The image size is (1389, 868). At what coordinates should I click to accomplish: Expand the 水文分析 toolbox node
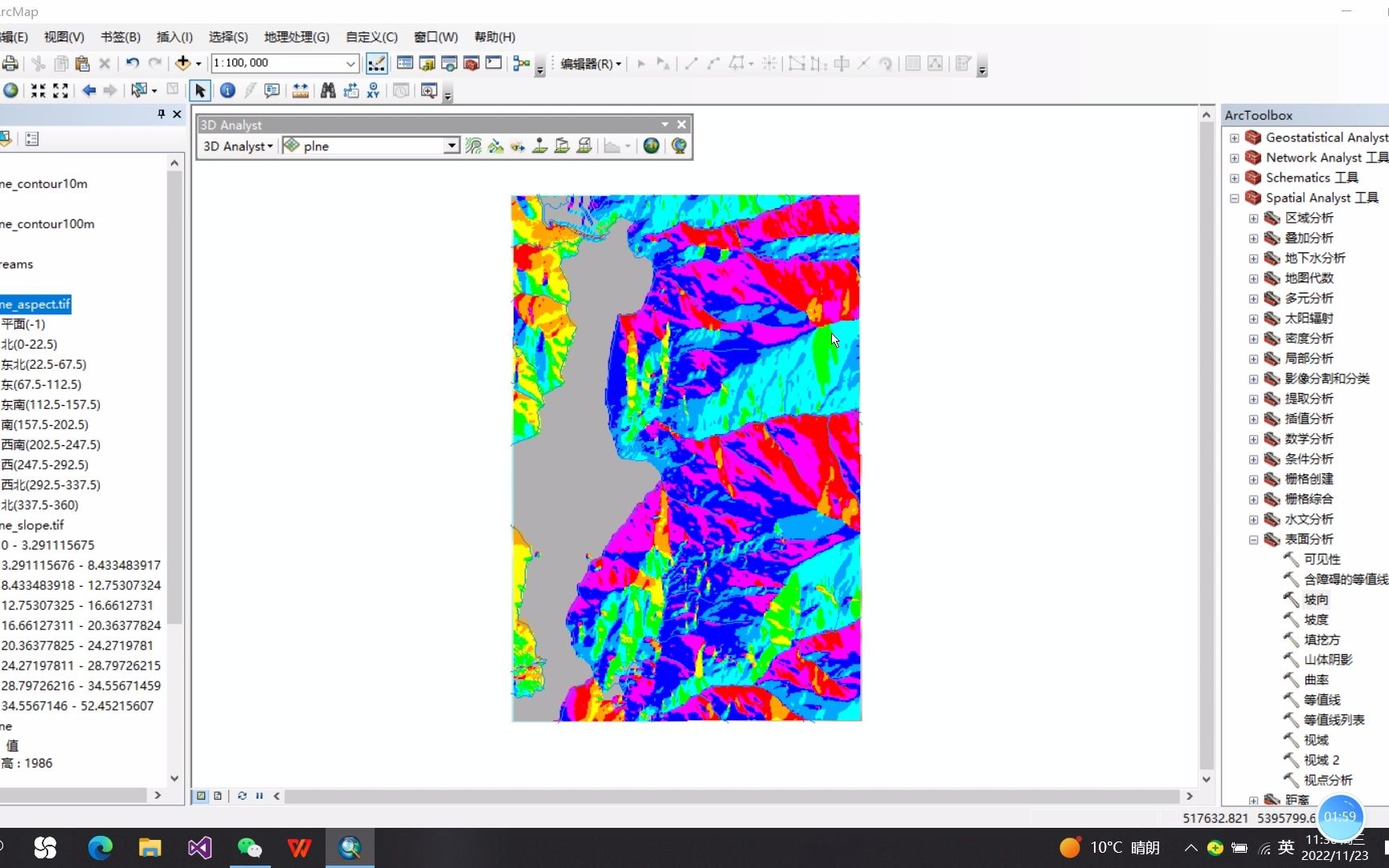coord(1253,519)
